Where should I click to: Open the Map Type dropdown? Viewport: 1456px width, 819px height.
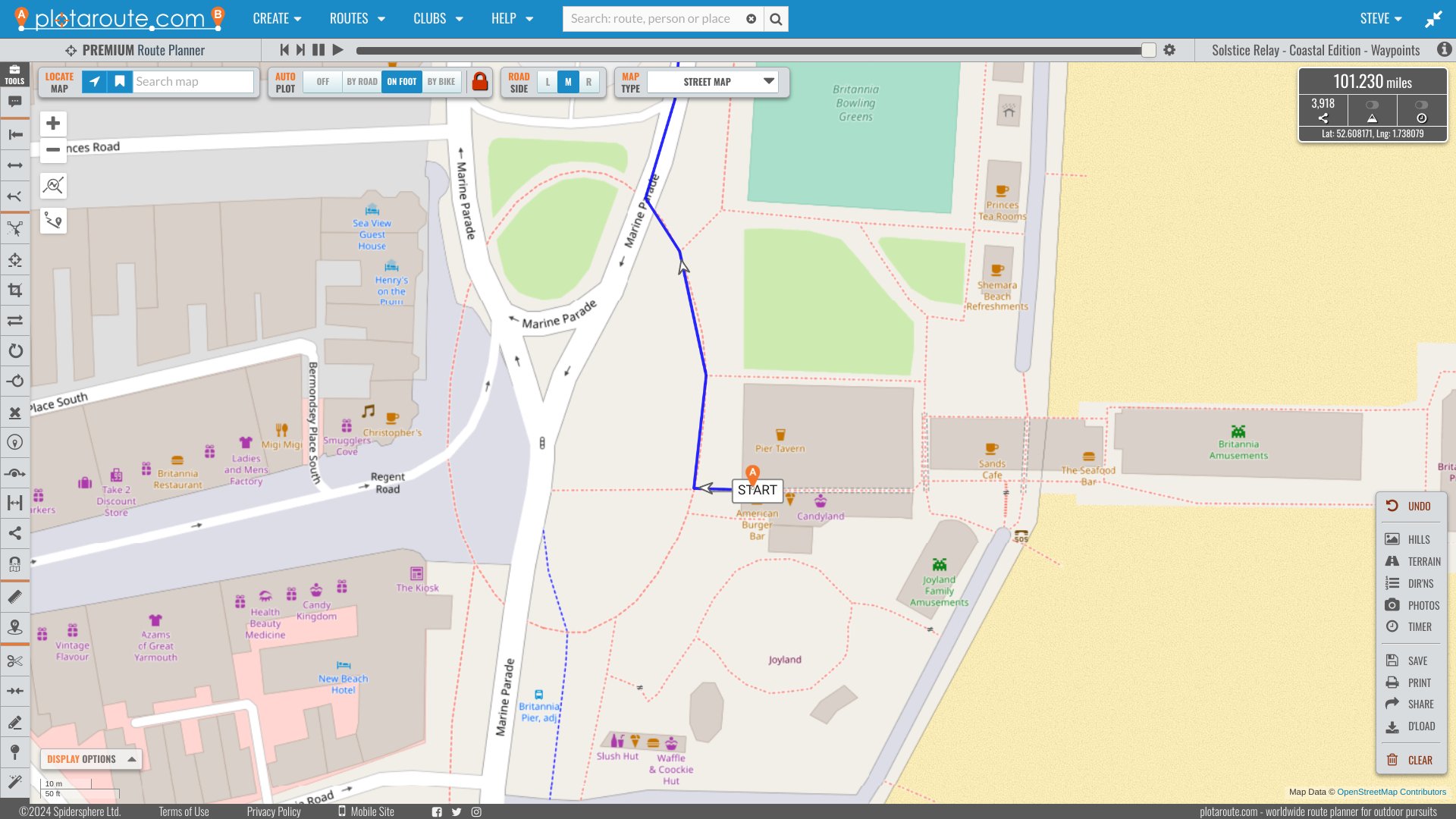(x=713, y=82)
